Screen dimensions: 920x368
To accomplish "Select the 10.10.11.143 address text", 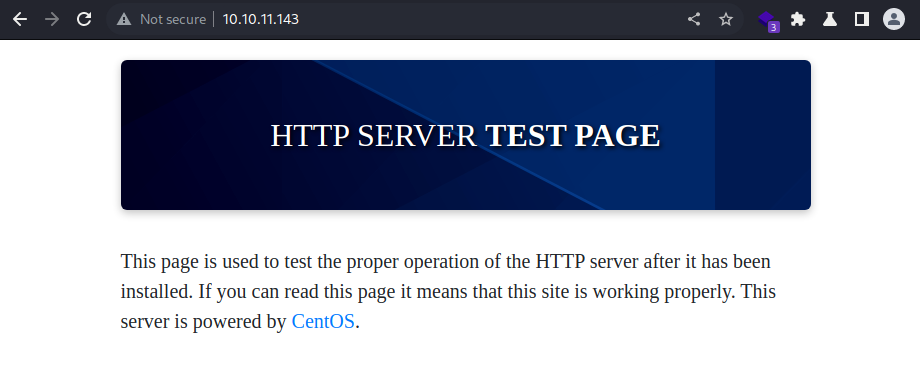I will tap(261, 19).
